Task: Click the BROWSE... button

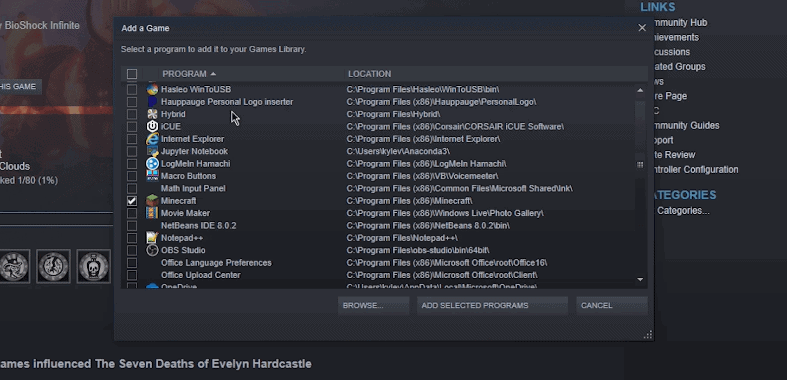Action: (x=373, y=305)
